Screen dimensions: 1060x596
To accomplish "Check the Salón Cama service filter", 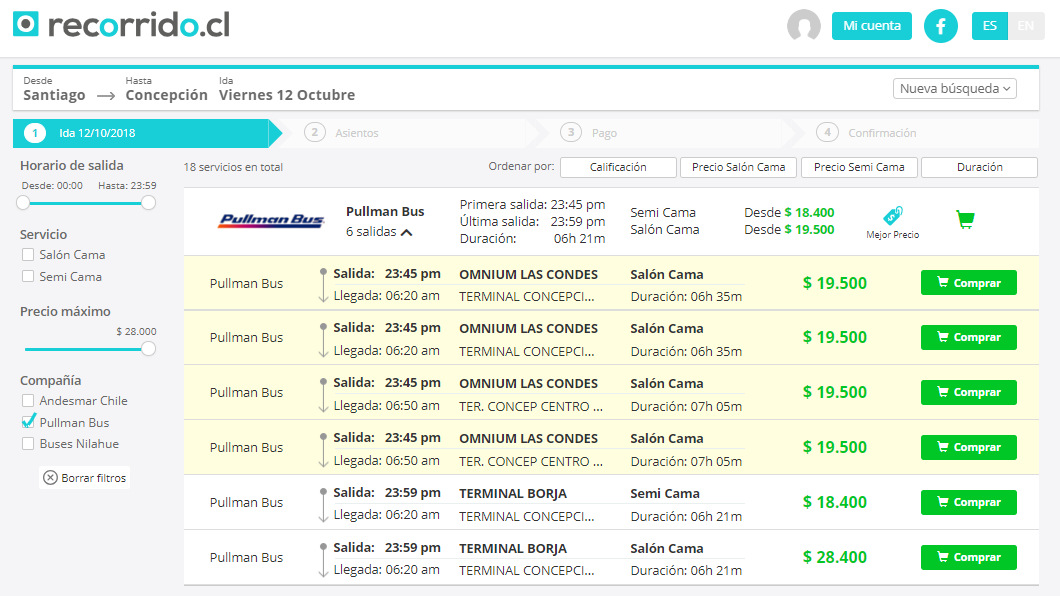I will click(x=28, y=255).
